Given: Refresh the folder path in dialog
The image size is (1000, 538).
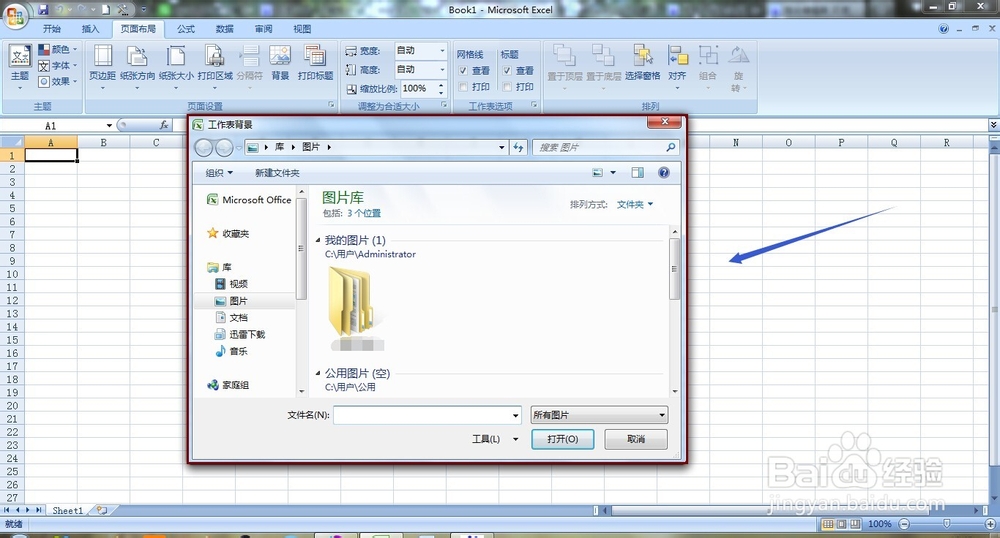Looking at the screenshot, I should coord(518,147).
